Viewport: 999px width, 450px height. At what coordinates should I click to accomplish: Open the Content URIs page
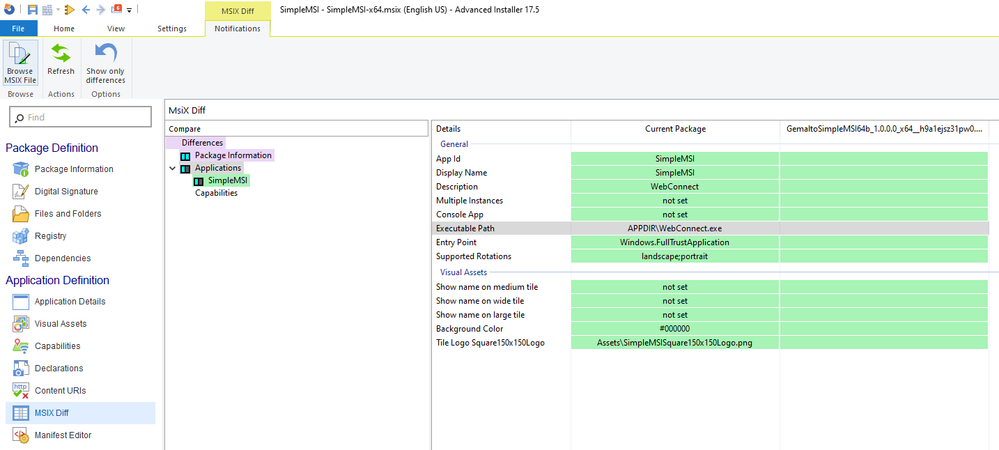point(60,391)
